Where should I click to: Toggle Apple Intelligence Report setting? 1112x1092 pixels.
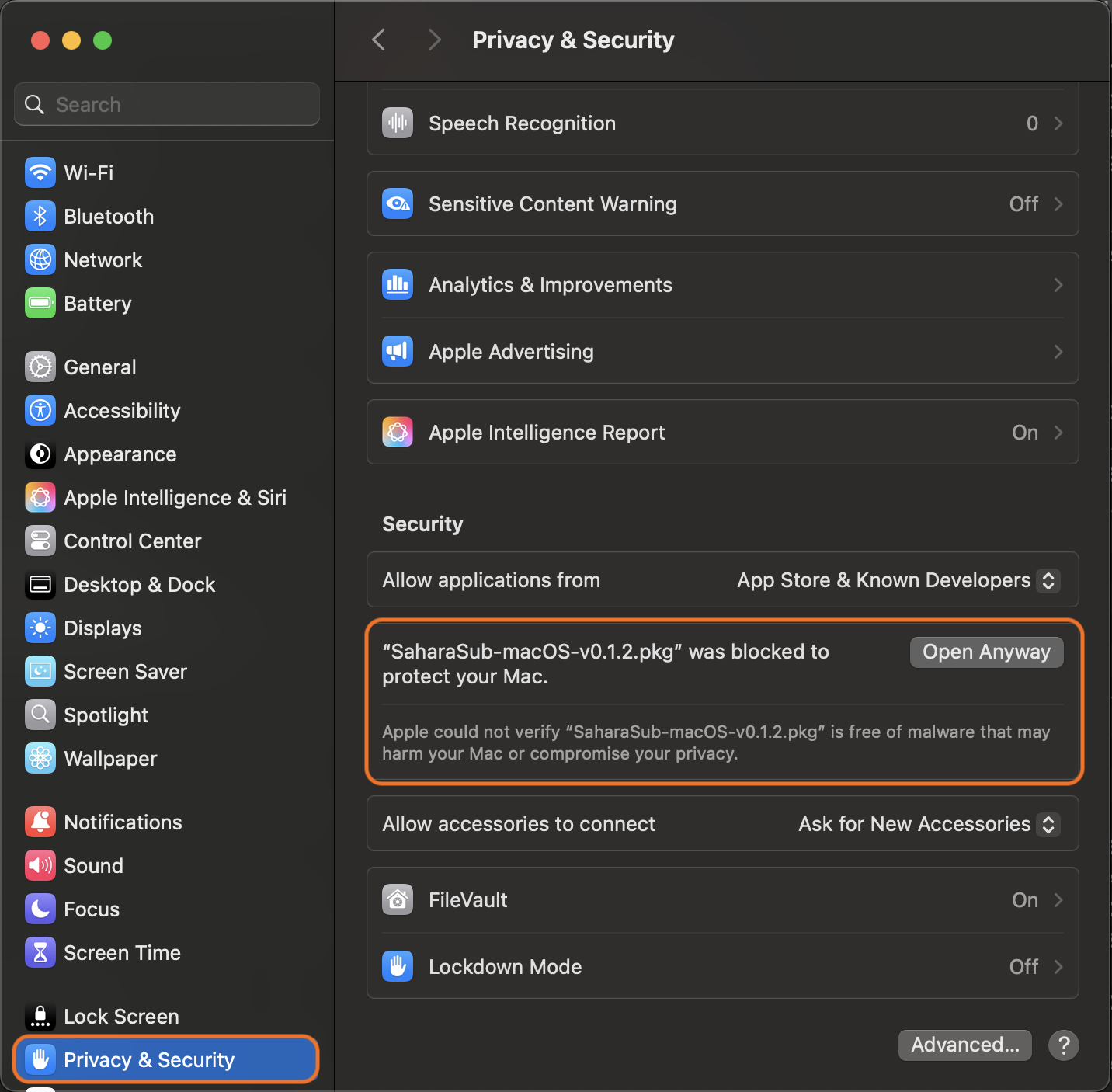coord(722,432)
